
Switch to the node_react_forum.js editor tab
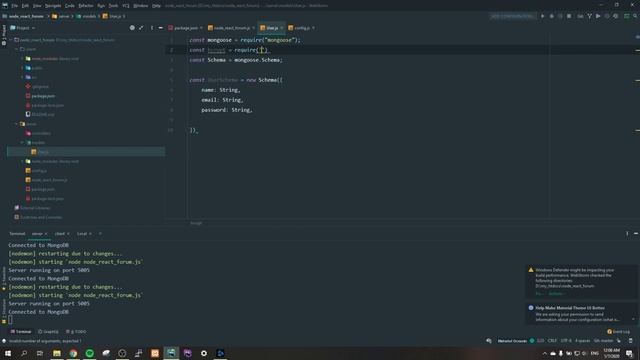click(x=231, y=28)
